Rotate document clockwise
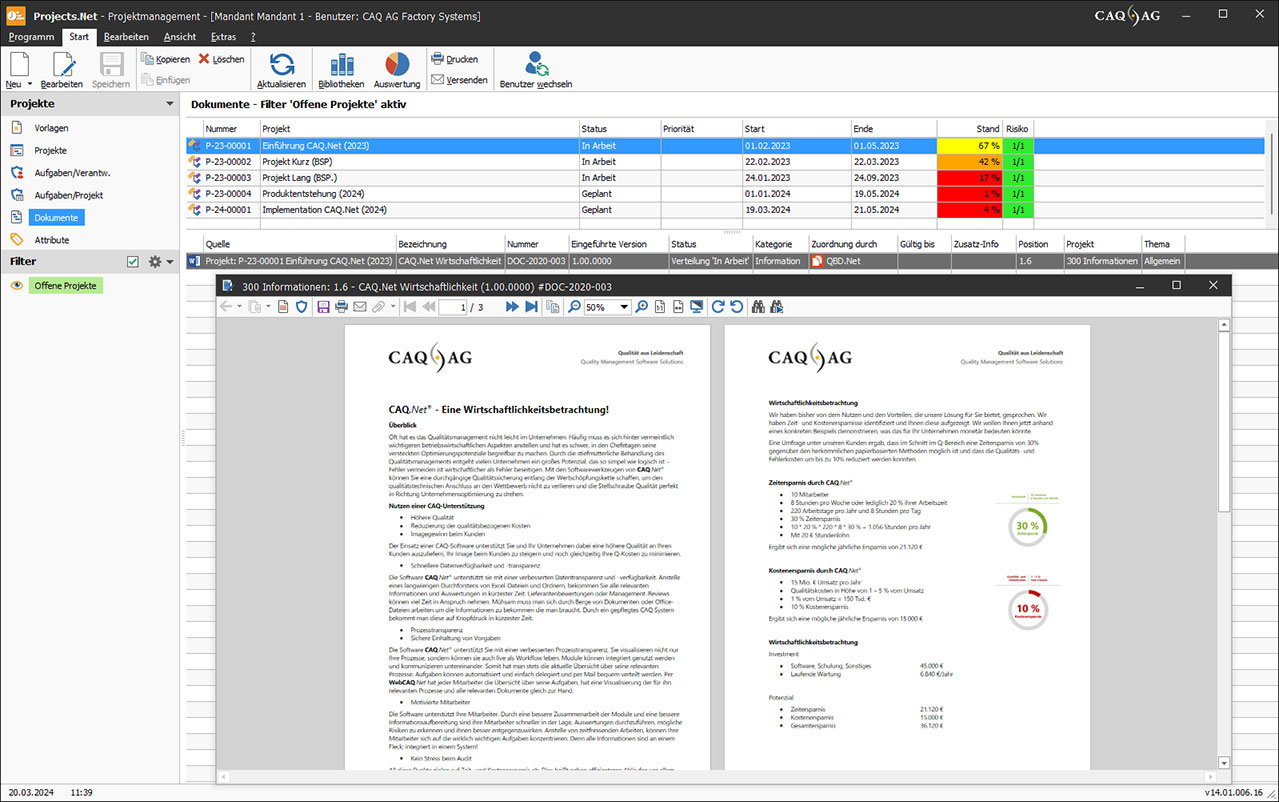 [x=718, y=307]
